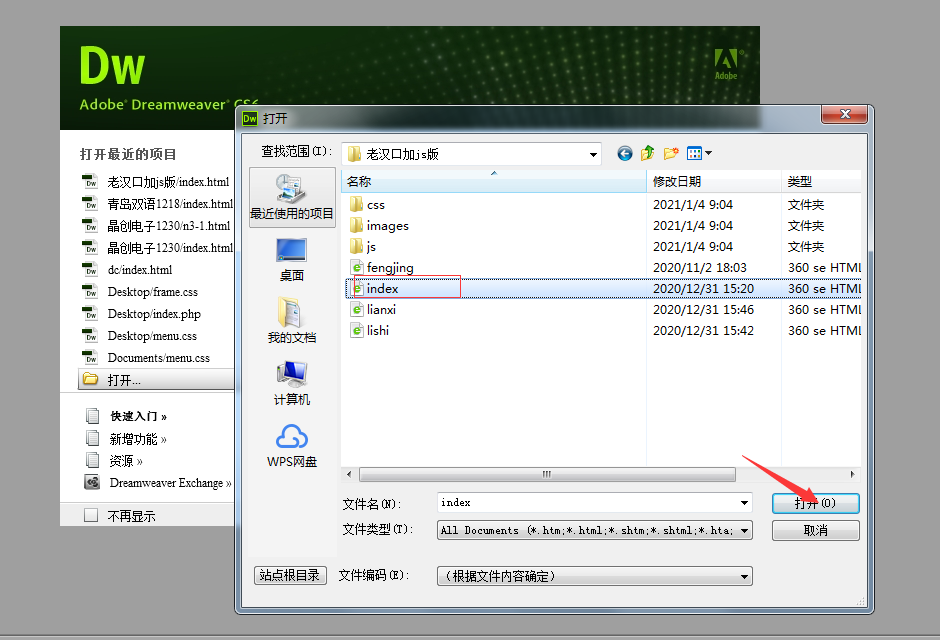940x640 pixels.
Task: Select 最近使用的项目 in the places bar
Action: [x=291, y=195]
